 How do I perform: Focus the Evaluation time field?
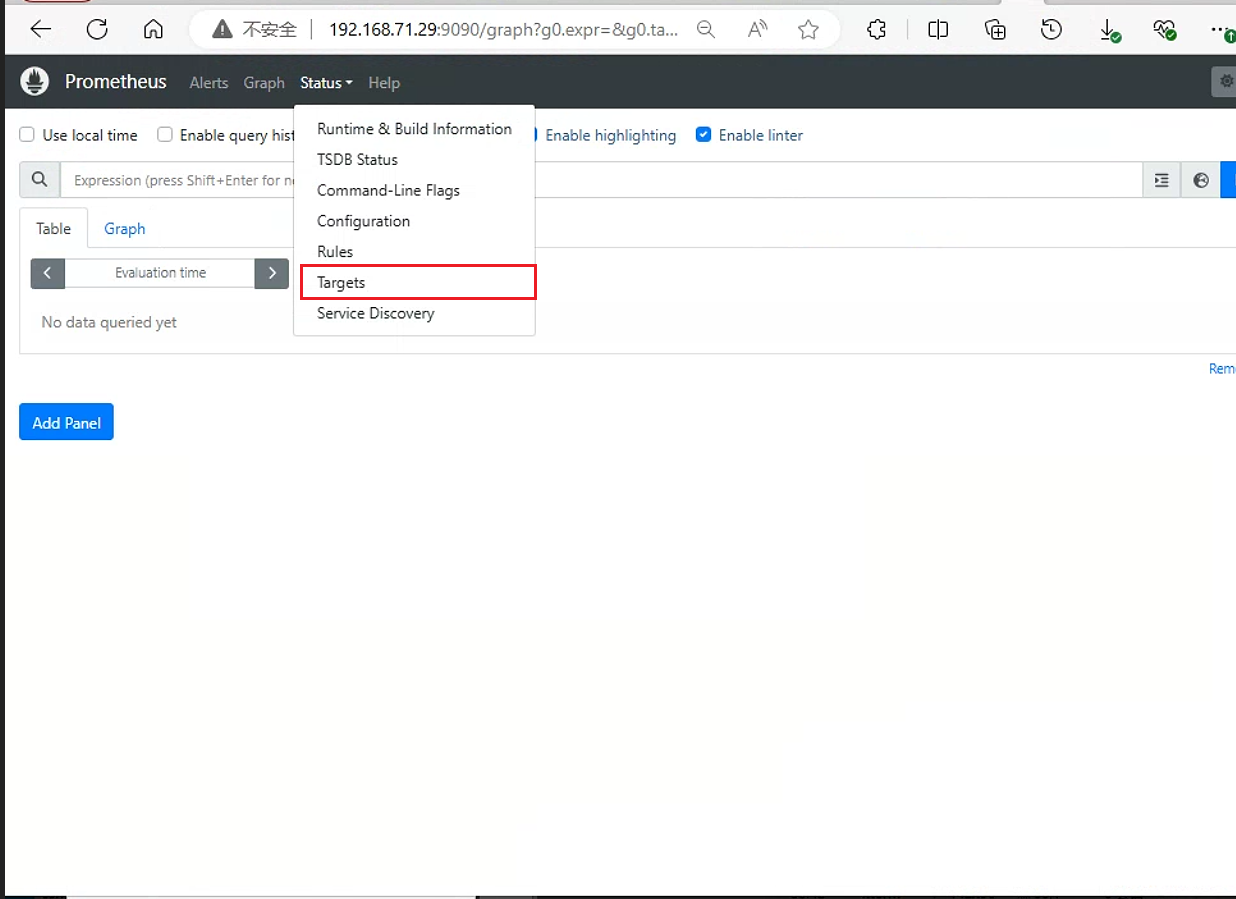pos(160,273)
